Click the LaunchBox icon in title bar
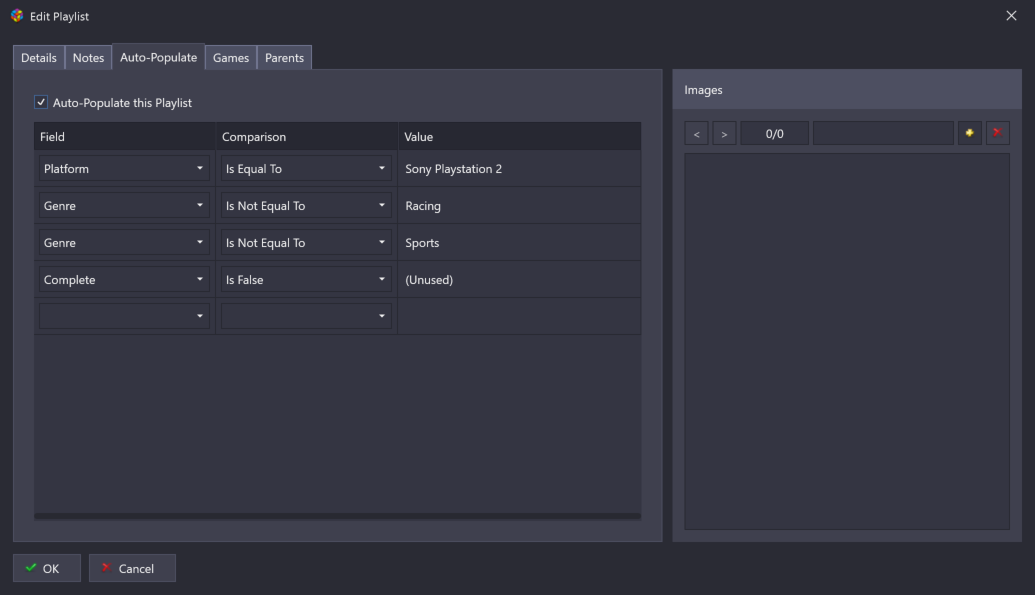The width and height of the screenshot is (1035, 595). (17, 16)
